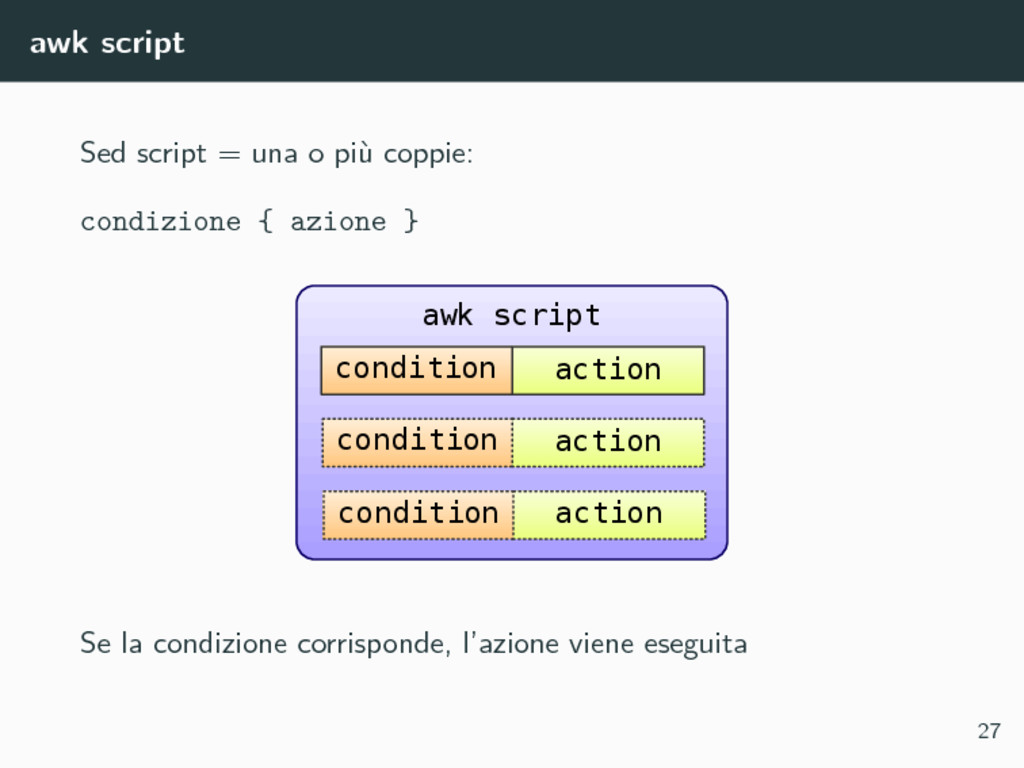Select the first solid-border action box

point(609,370)
